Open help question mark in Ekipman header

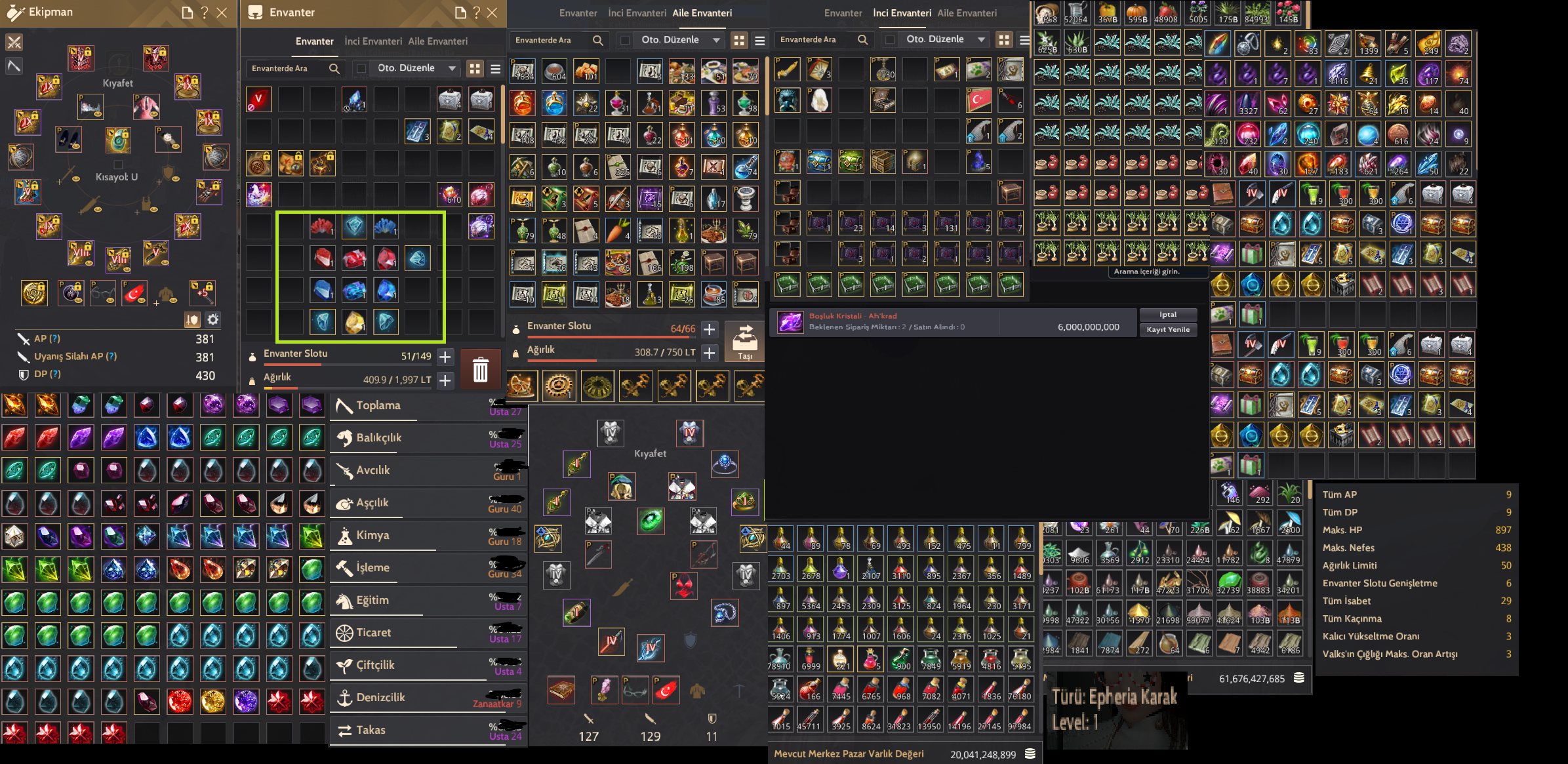(x=205, y=12)
